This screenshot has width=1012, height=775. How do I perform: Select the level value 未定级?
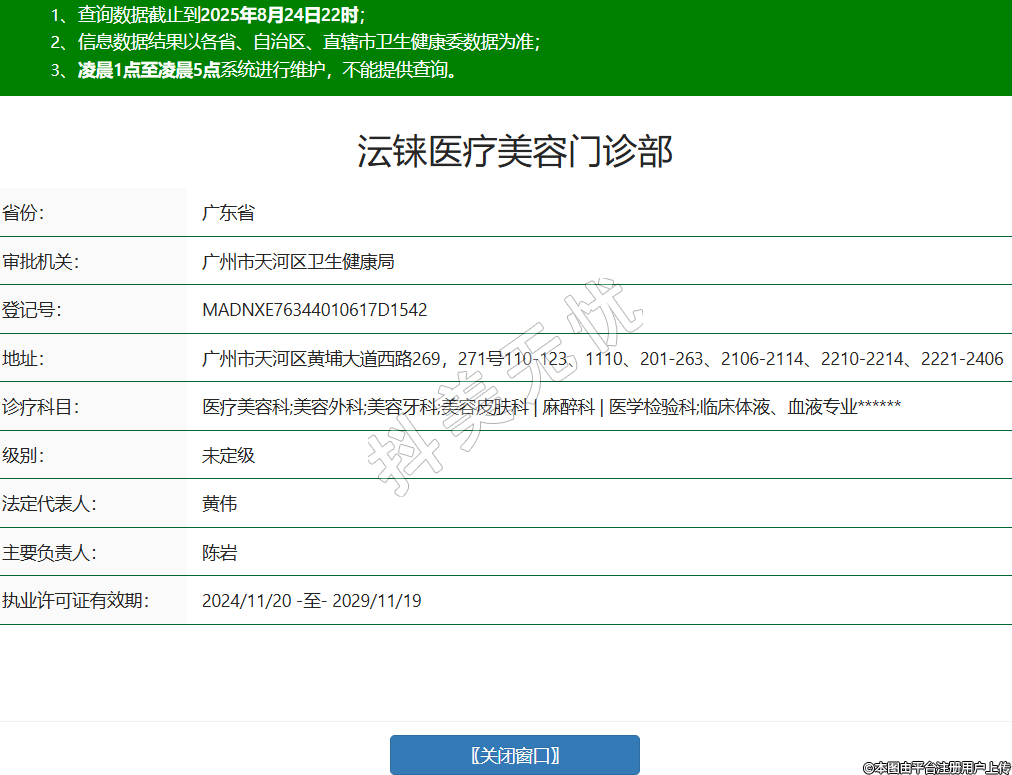click(228, 456)
